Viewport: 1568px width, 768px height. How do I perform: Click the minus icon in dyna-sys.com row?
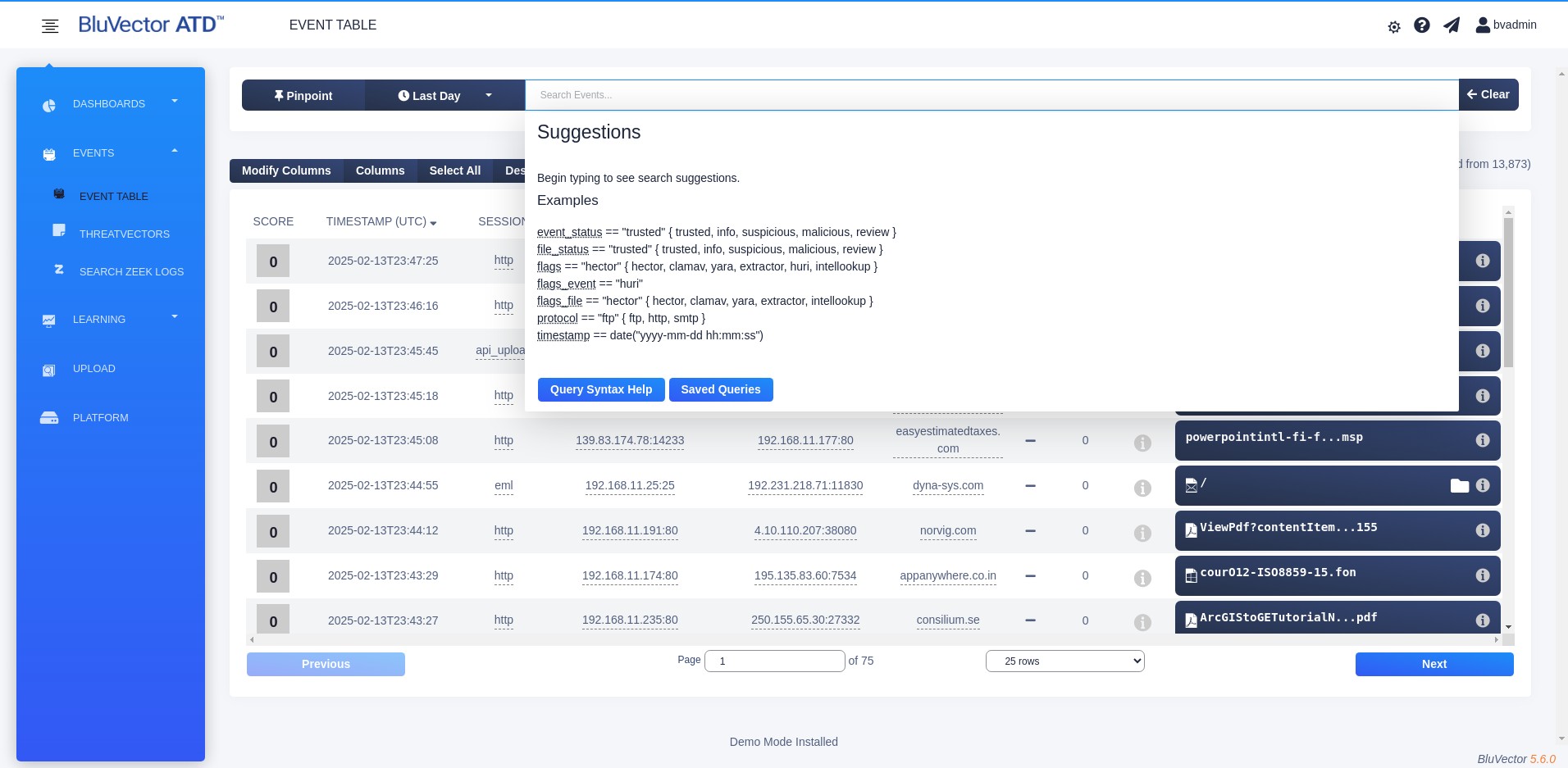coord(1031,486)
